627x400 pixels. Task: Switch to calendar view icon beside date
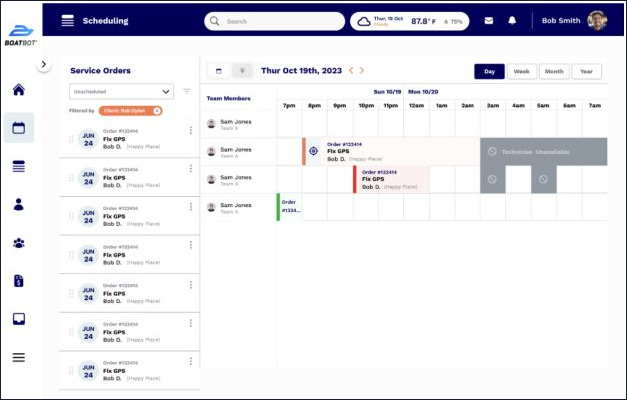point(218,71)
